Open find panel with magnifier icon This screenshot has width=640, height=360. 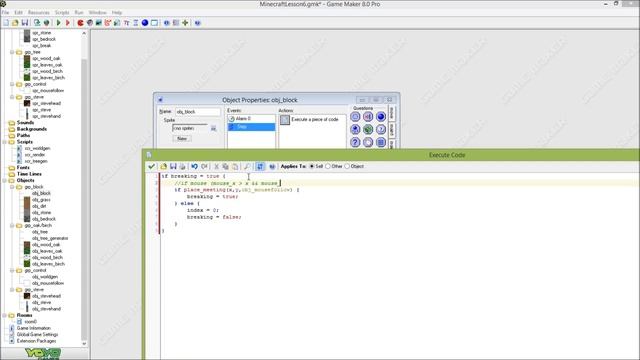tap(247, 166)
